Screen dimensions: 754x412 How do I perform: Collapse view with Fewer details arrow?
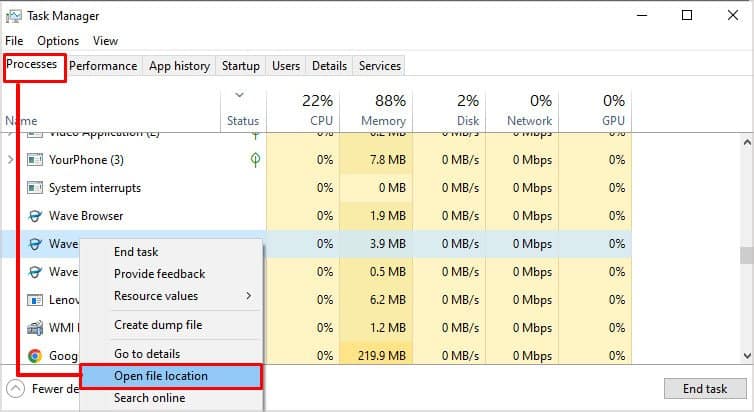pos(15,388)
